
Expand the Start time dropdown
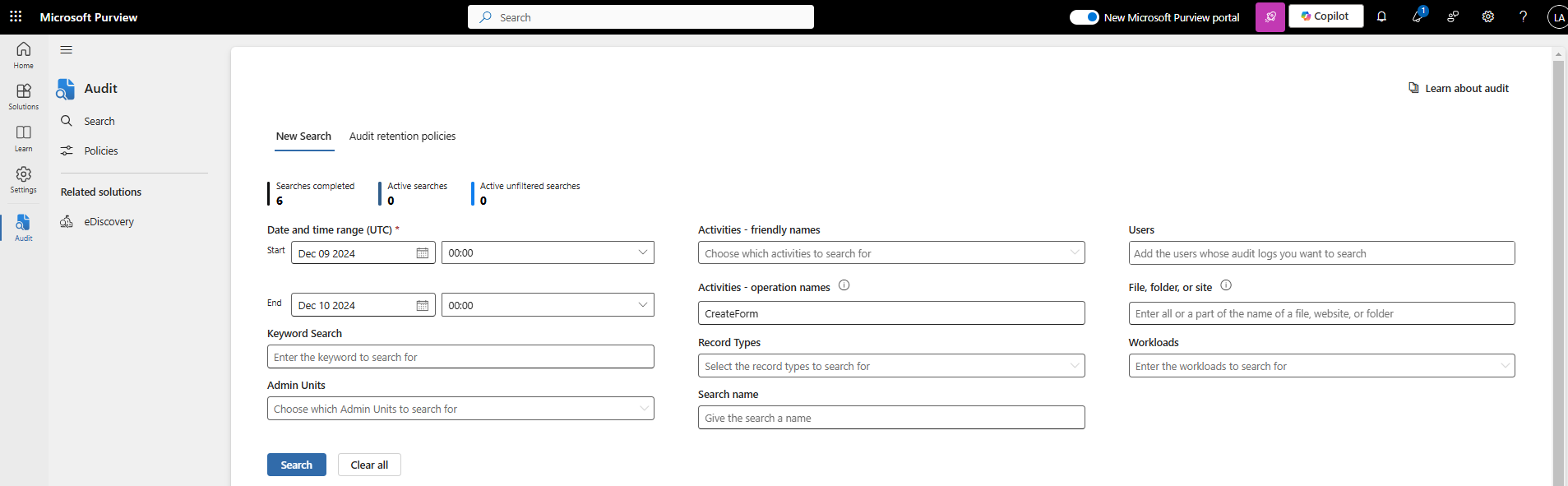tap(642, 252)
